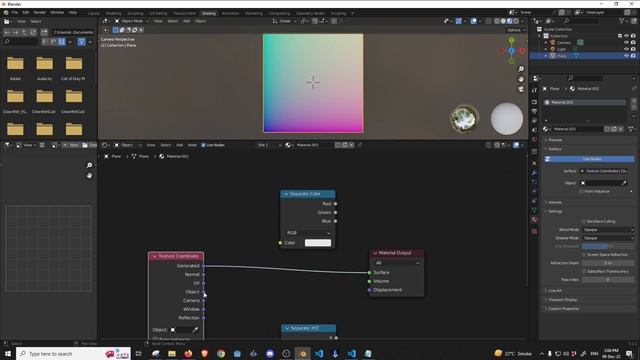The image size is (640, 360).
Task: Select material preview shading mode icon
Action: [509, 21]
